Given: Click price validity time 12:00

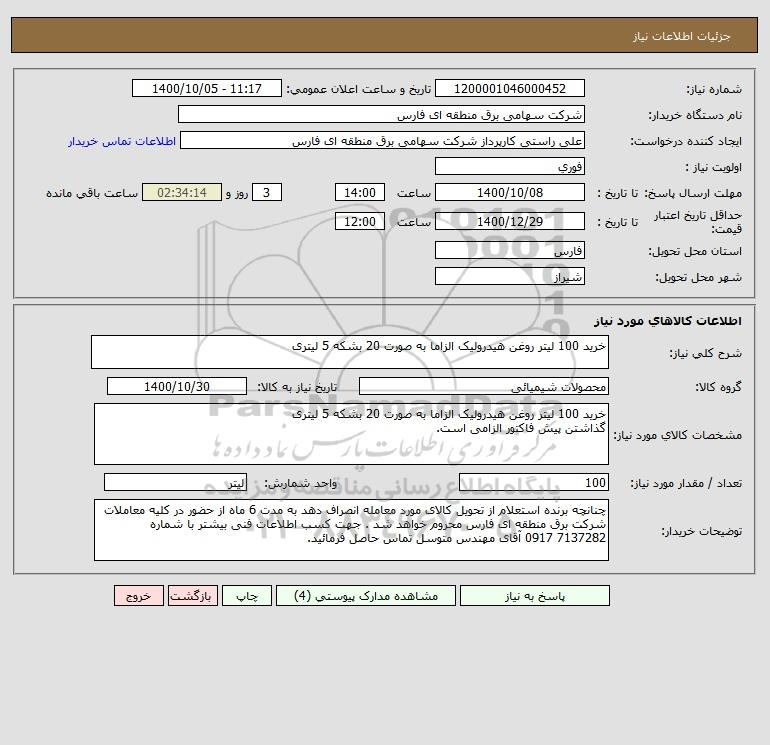Looking at the screenshot, I should tap(360, 221).
